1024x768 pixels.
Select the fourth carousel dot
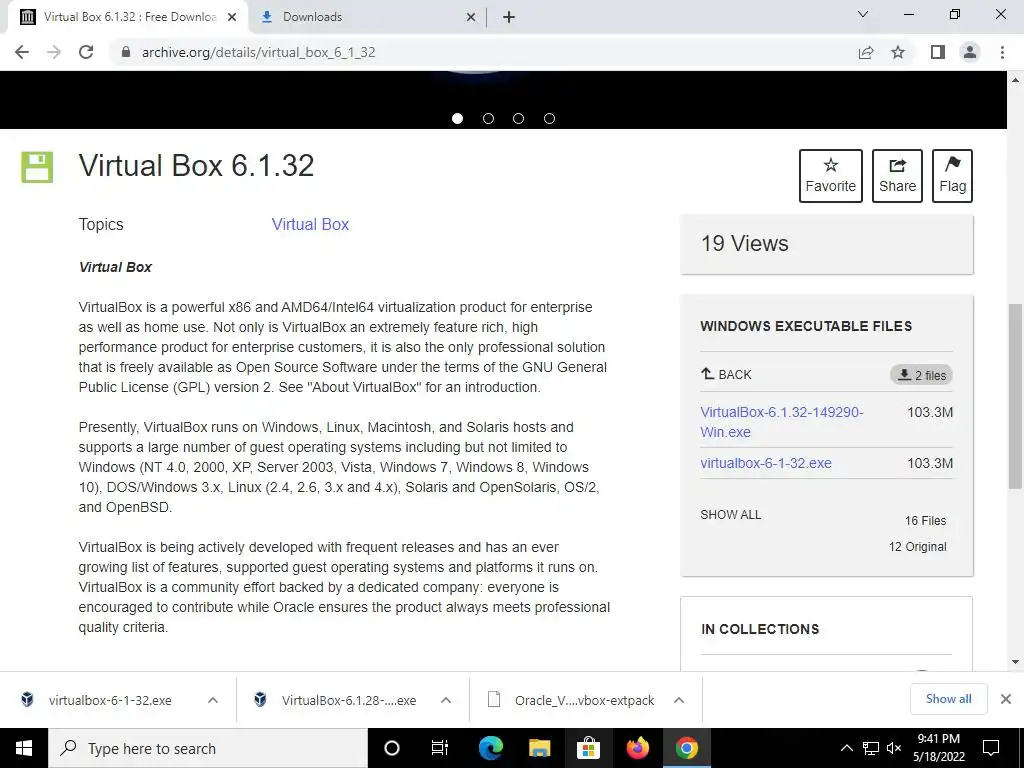[x=549, y=118]
